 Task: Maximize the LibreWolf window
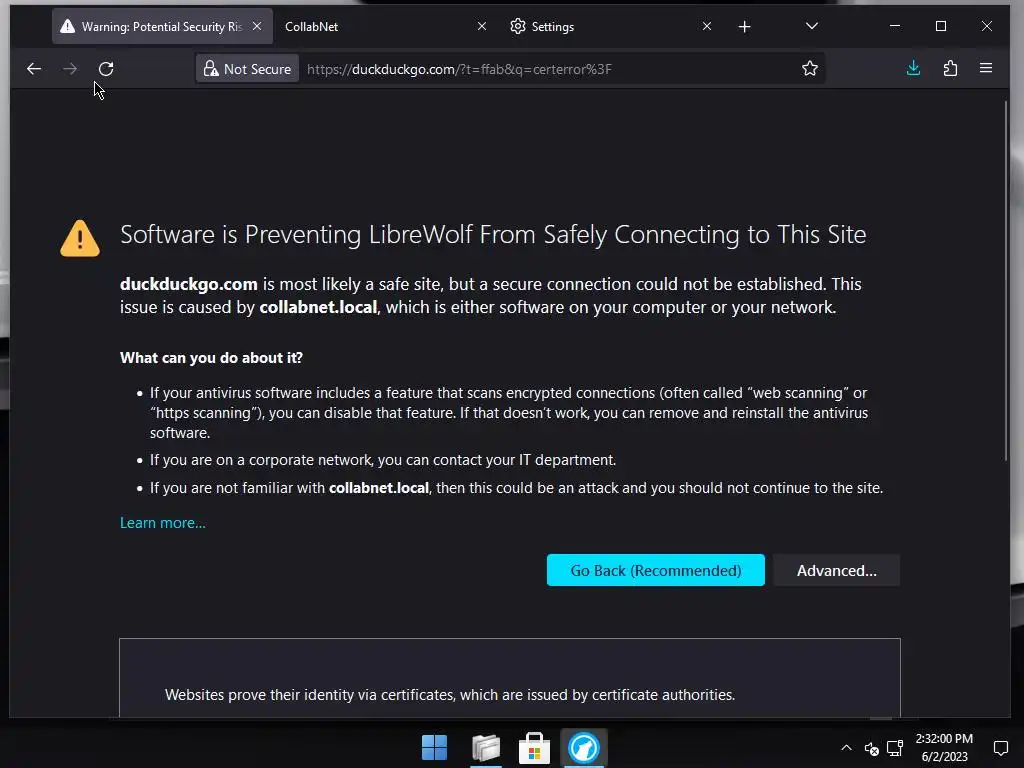point(941,26)
